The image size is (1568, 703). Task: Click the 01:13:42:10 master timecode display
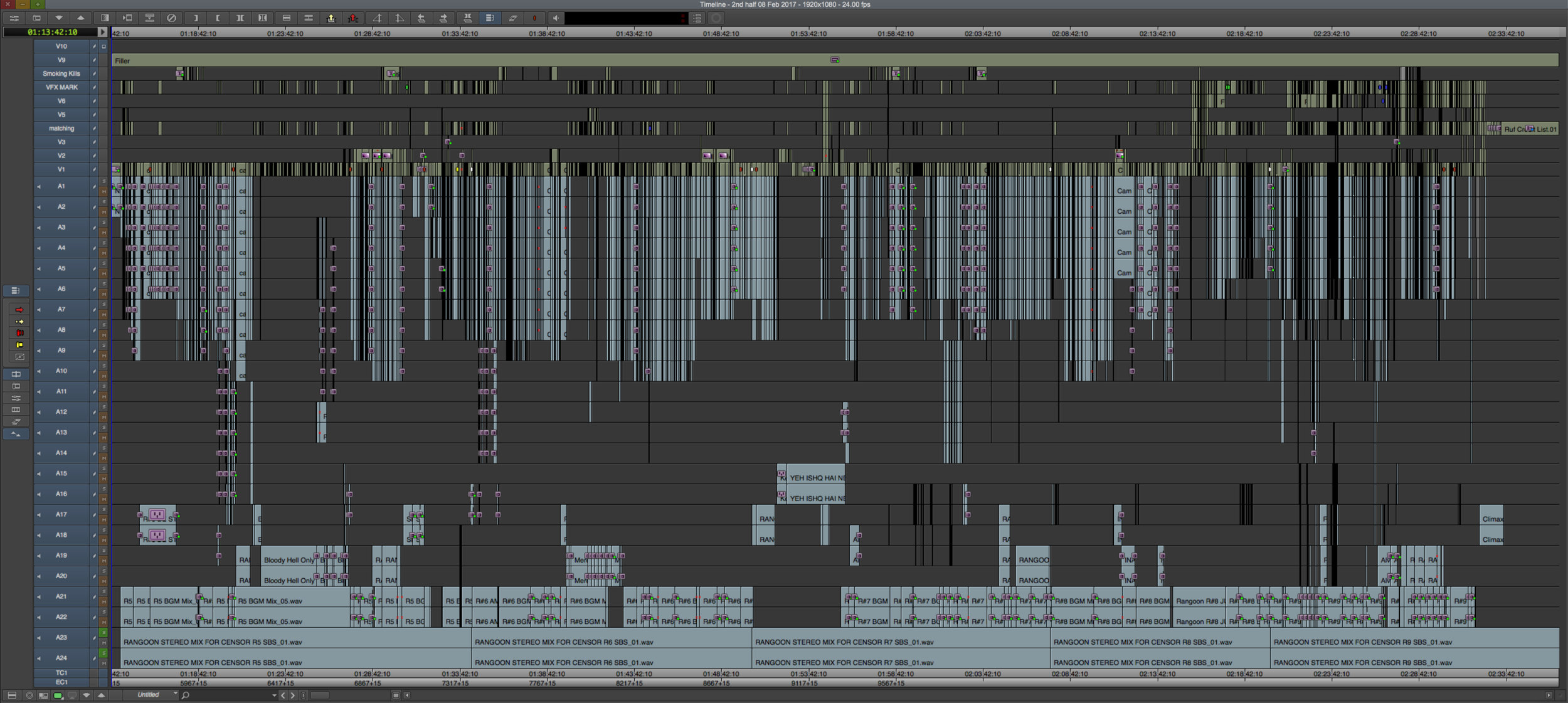52,32
